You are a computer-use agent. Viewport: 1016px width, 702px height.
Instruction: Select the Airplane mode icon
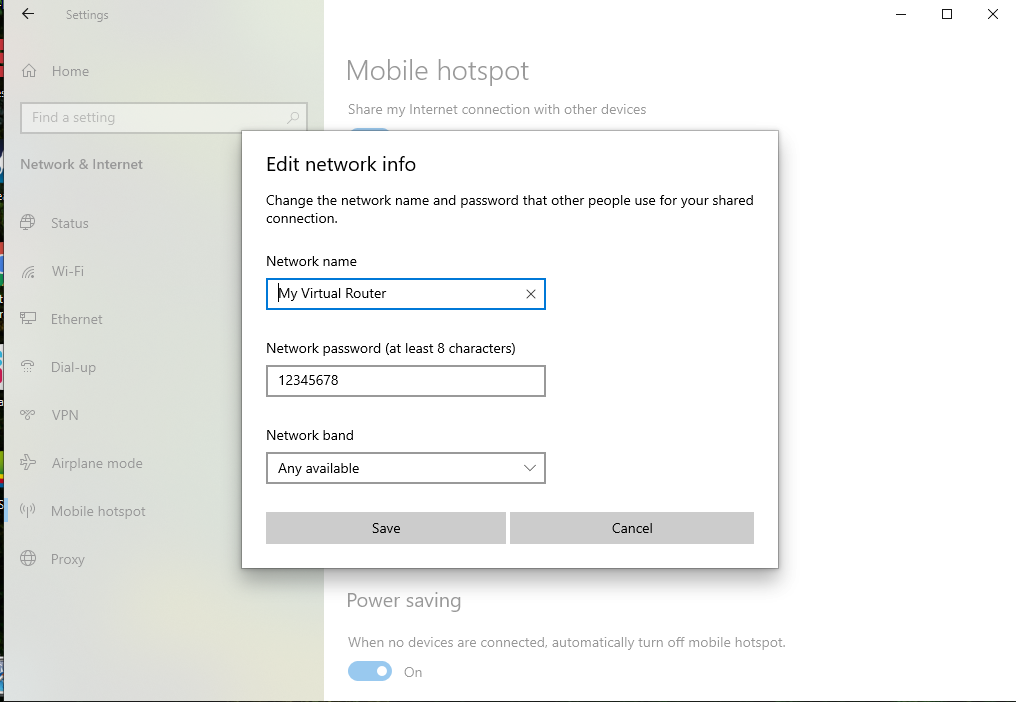click(x=28, y=463)
